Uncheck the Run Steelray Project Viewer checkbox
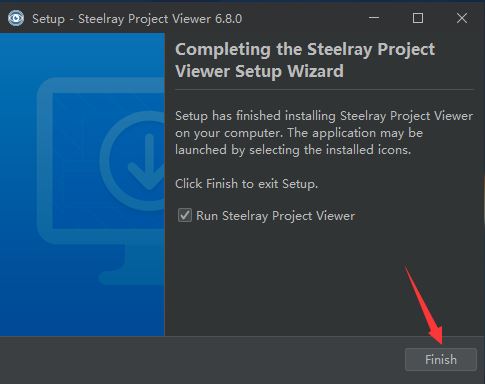The height and width of the screenshot is (384, 485). pyautogui.click(x=185, y=215)
